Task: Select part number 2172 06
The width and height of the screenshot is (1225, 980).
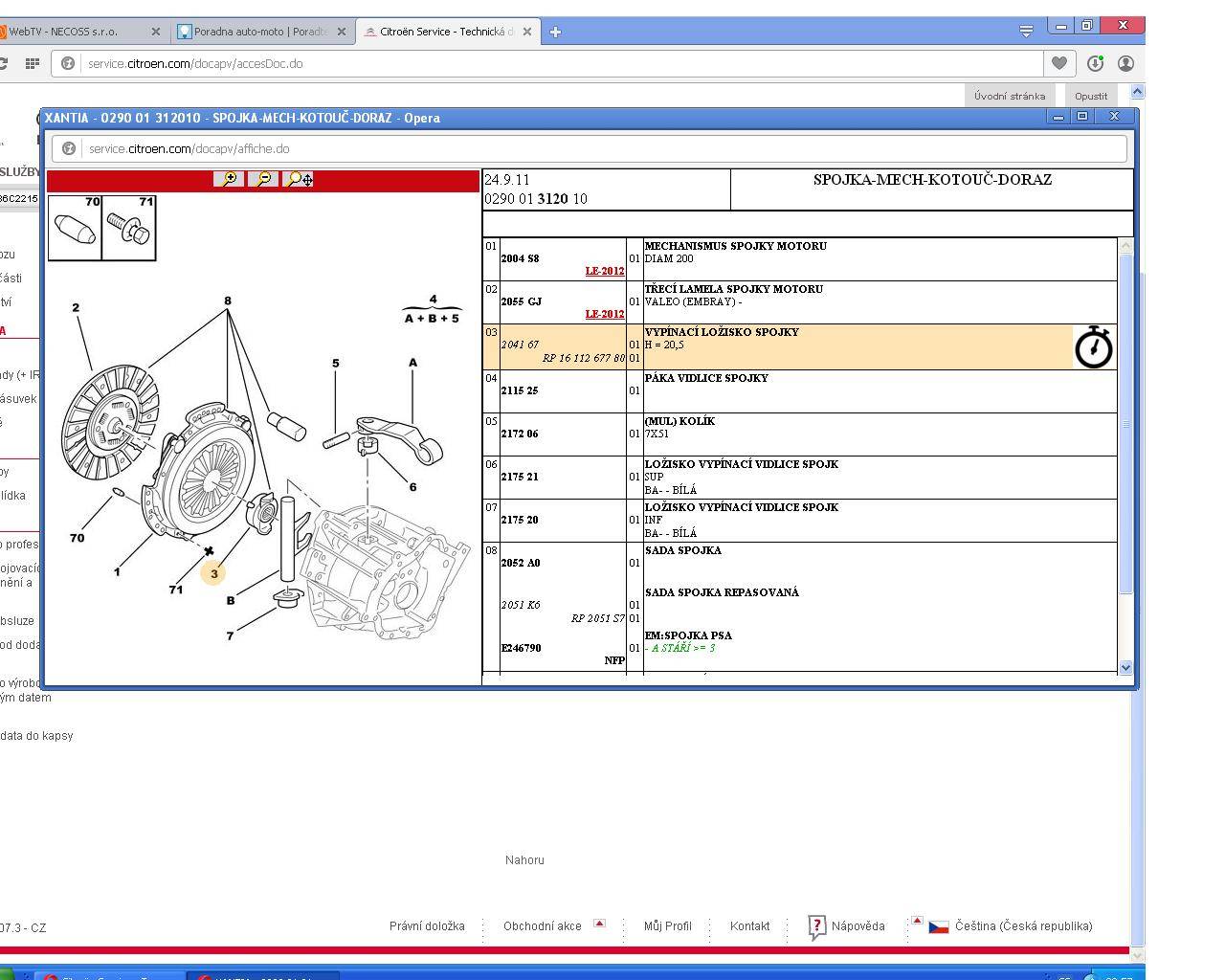Action: click(x=520, y=434)
